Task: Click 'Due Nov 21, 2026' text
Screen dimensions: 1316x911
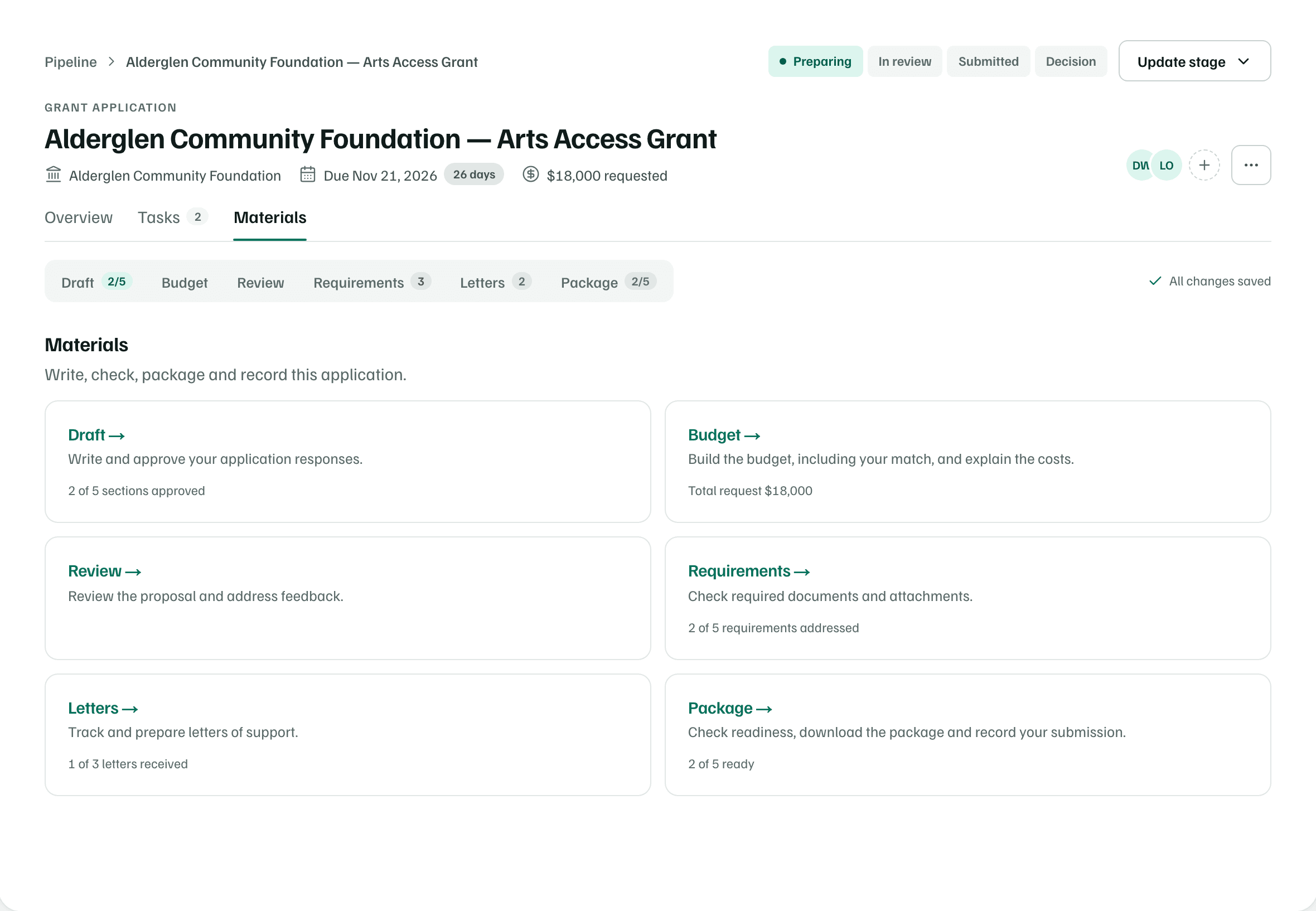Action: (380, 175)
